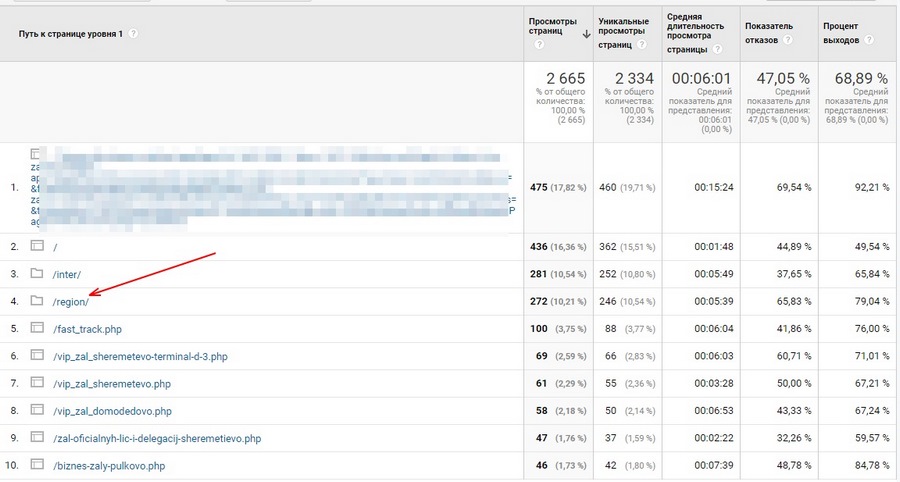This screenshot has width=900, height=482.
Task: Open help icon for Показатель отказов
Action: pos(788,40)
